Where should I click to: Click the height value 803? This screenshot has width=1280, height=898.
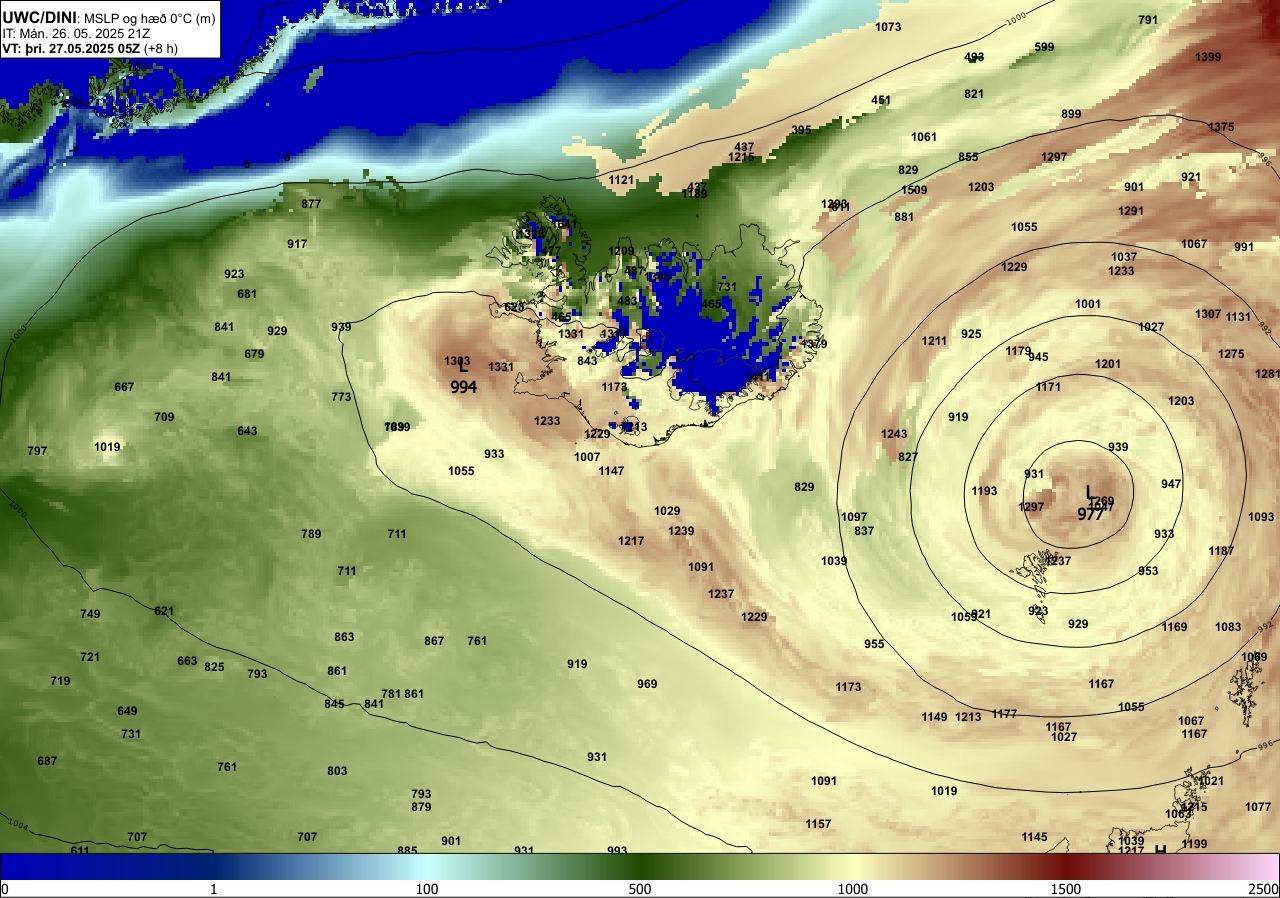[x=337, y=771]
